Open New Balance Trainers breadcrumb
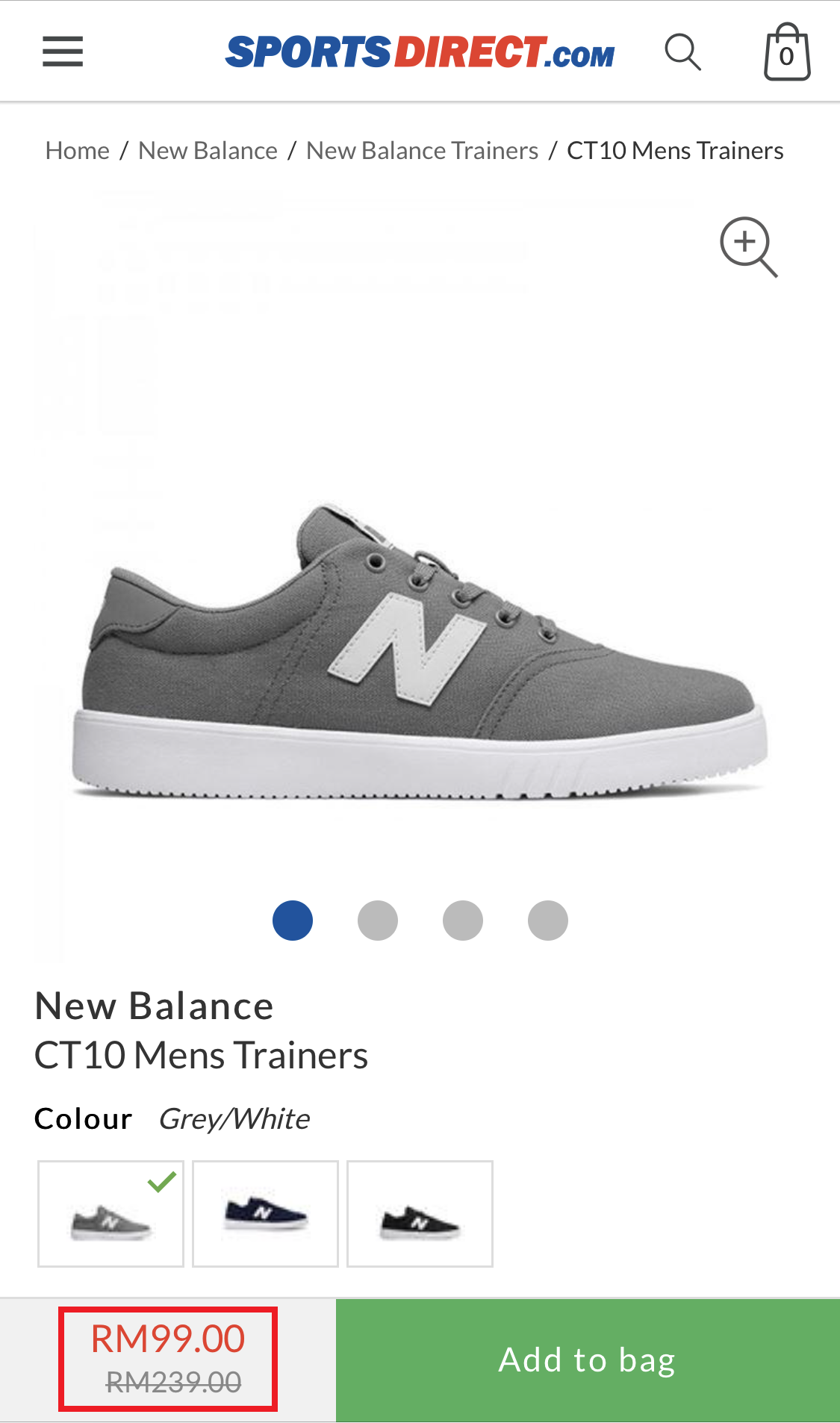Viewport: 840px width, 1423px height. tap(423, 151)
